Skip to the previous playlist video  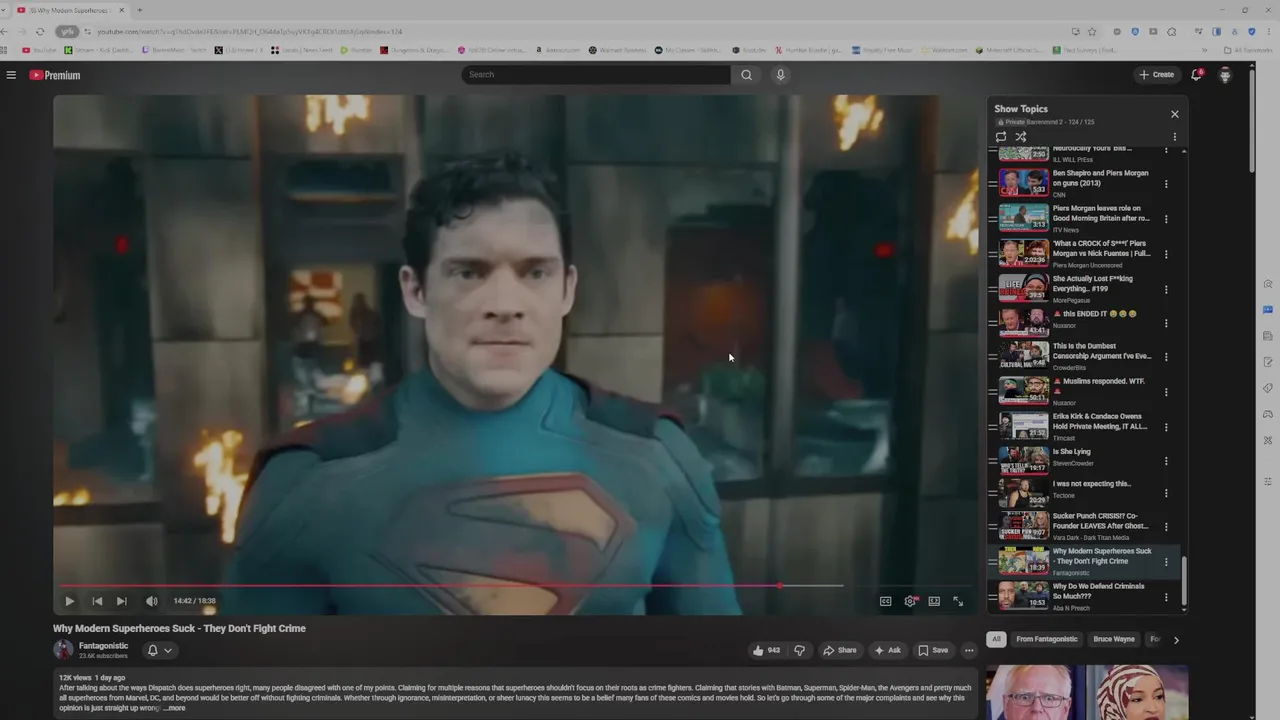(97, 601)
